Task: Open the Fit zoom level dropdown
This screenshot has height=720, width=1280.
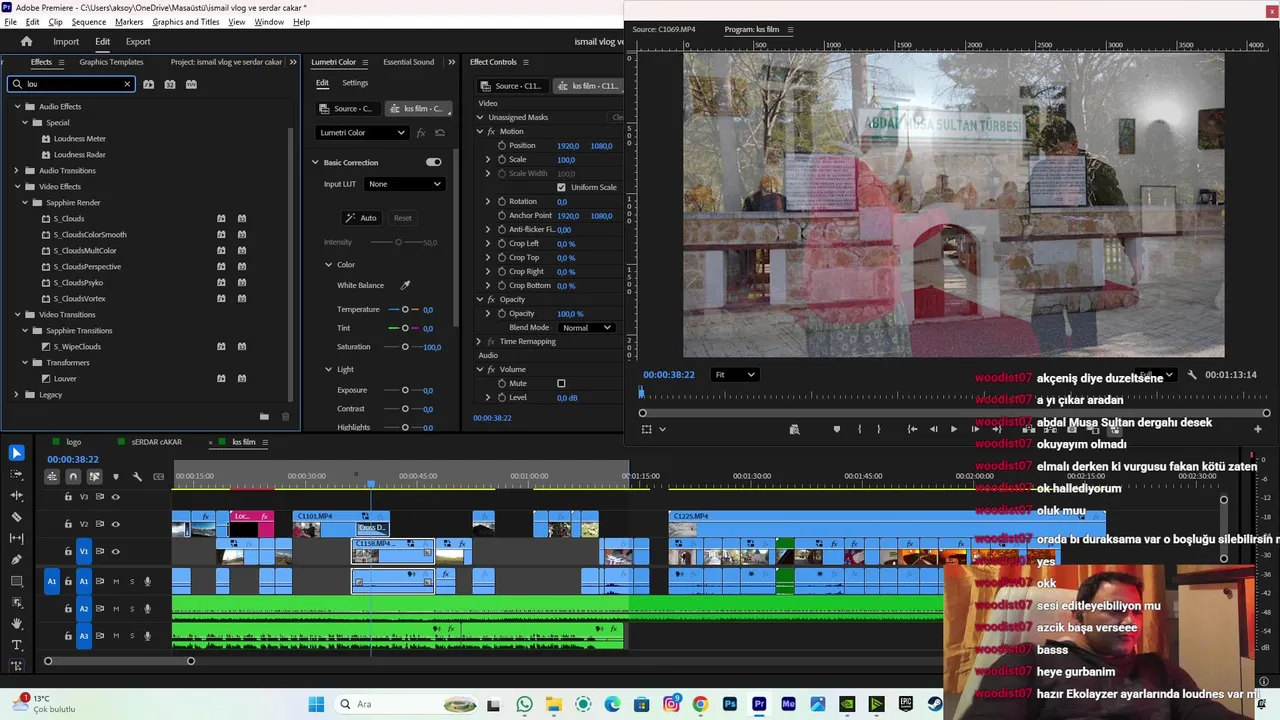Action: pyautogui.click(x=734, y=375)
